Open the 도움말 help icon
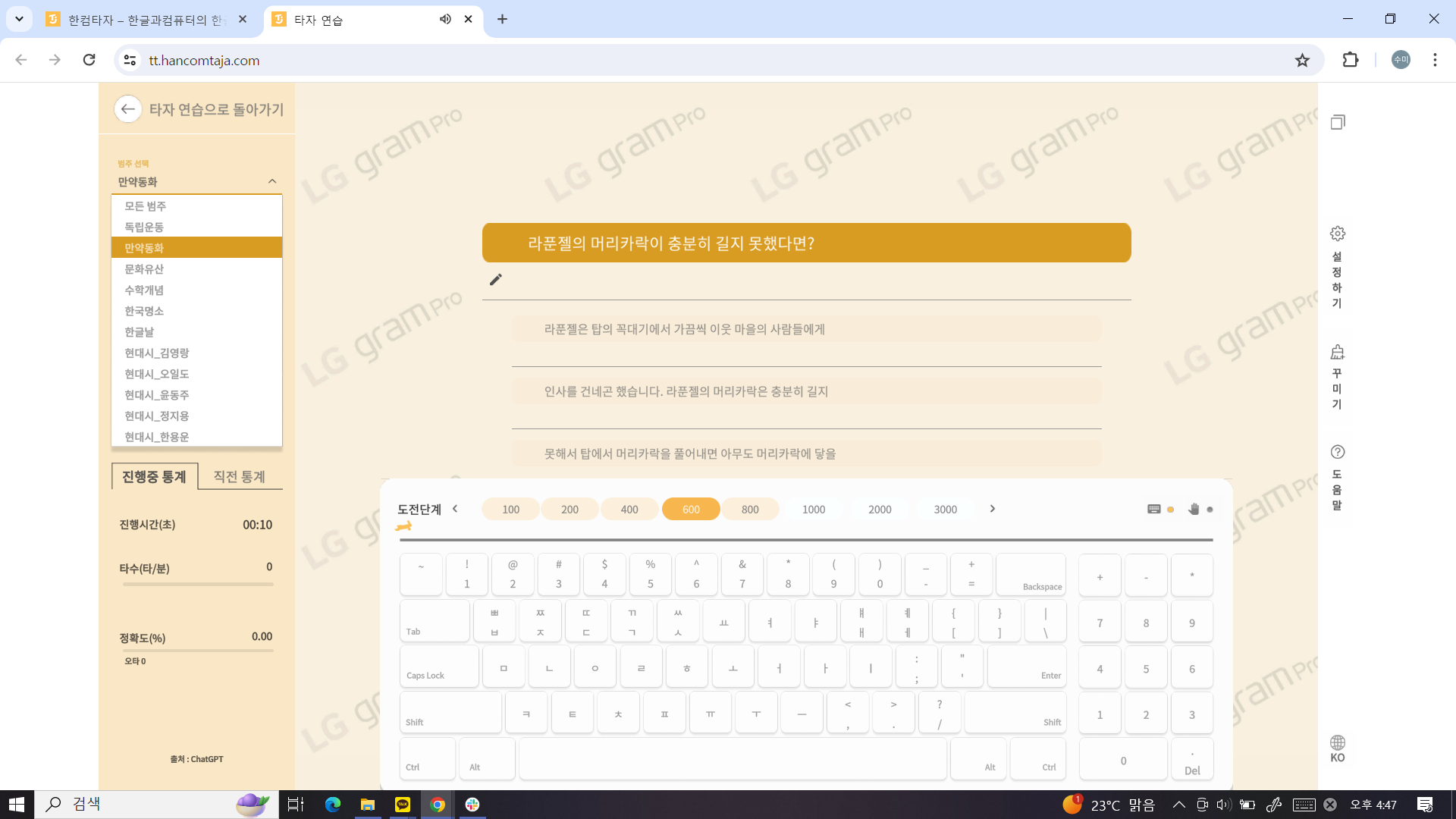The image size is (1456, 819). point(1338,452)
